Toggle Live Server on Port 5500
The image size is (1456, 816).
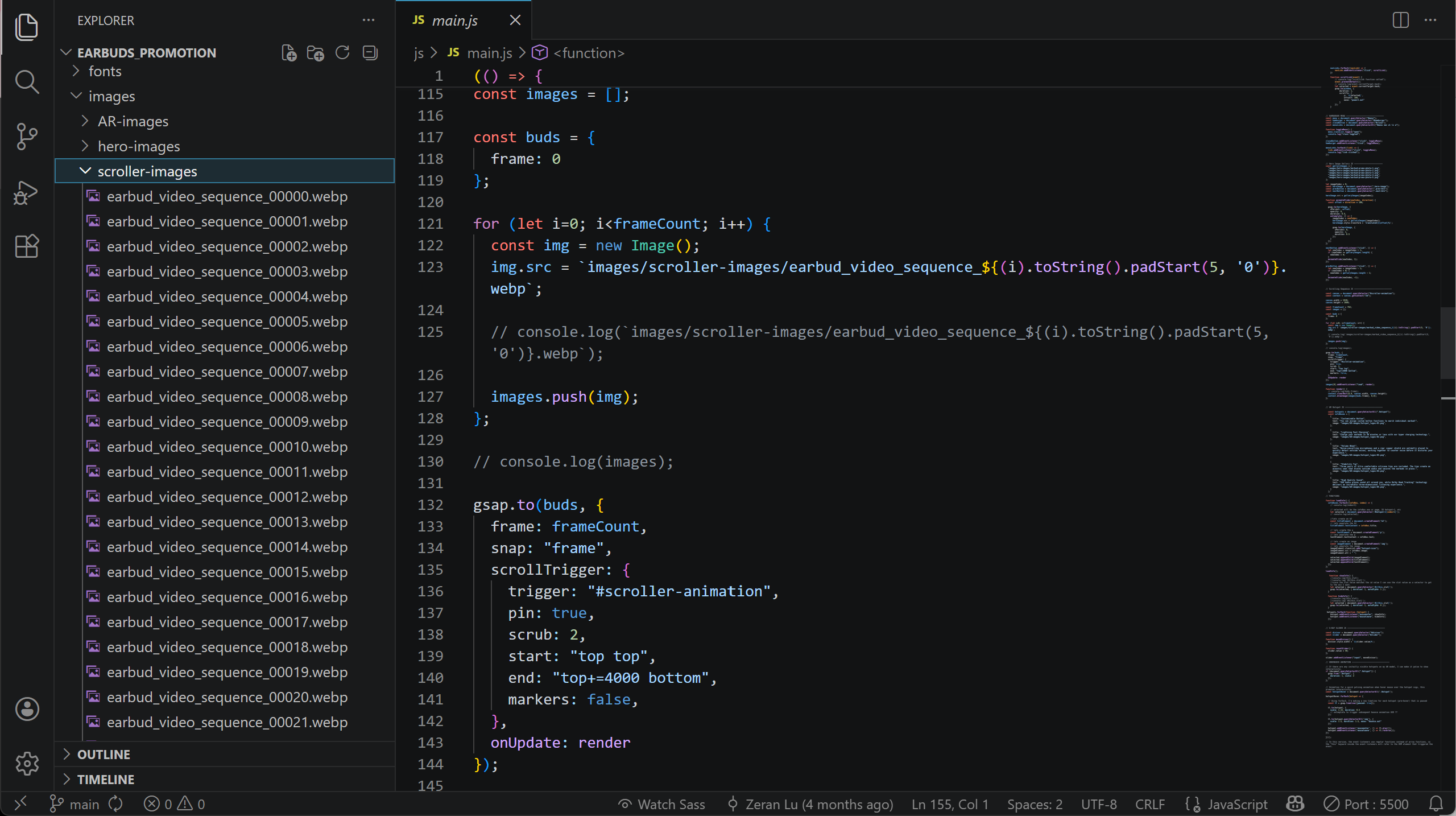tap(1366, 804)
